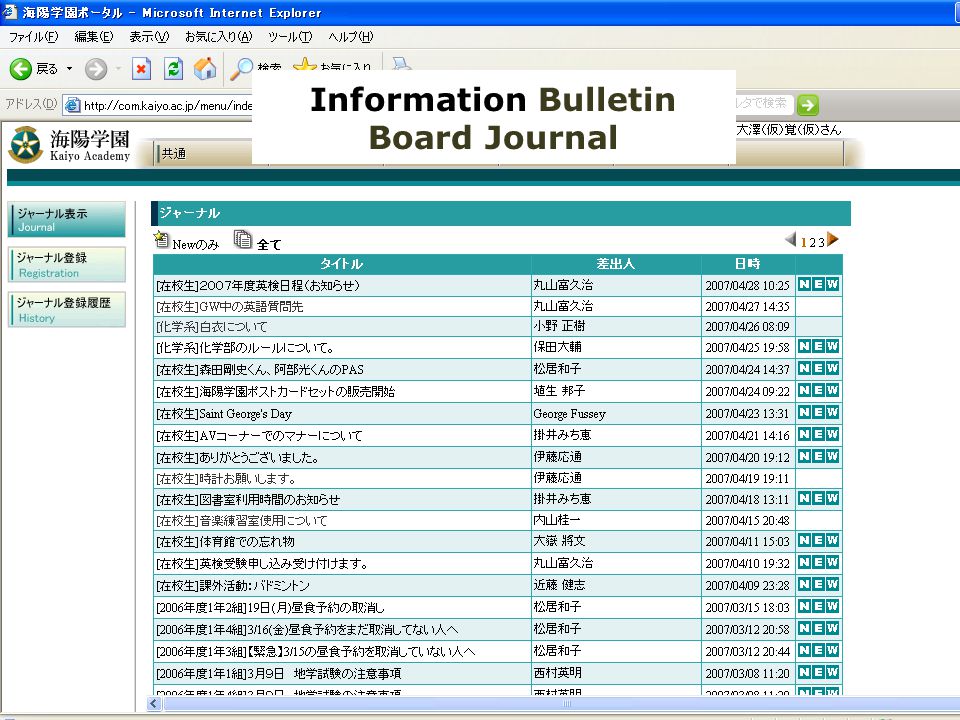This screenshot has height=720, width=960.
Task: Go to page 3 of journal list
Action: click(x=821, y=242)
